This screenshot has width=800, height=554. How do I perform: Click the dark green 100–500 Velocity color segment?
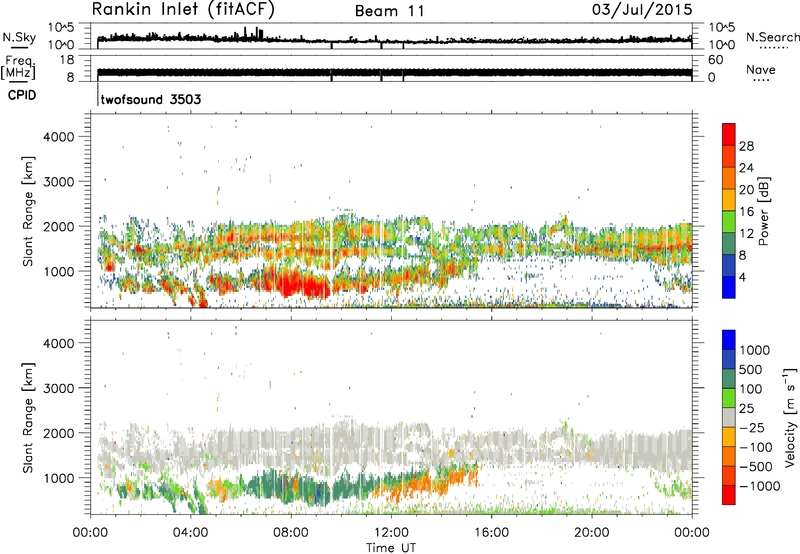[x=729, y=379]
